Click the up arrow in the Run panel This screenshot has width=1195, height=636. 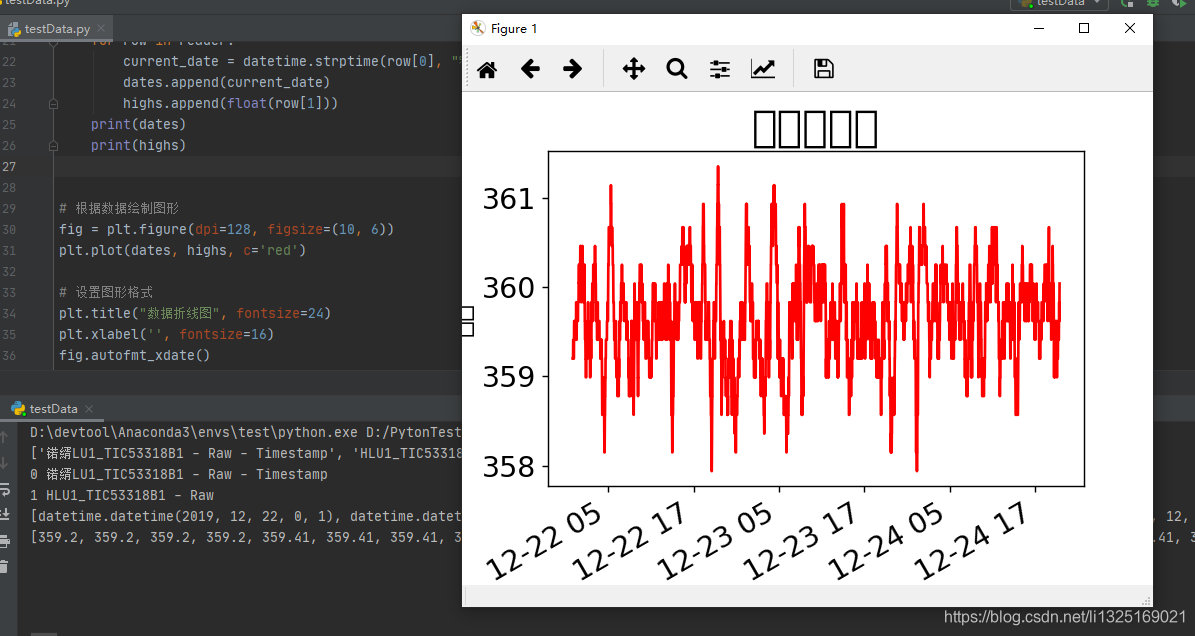click(5, 437)
